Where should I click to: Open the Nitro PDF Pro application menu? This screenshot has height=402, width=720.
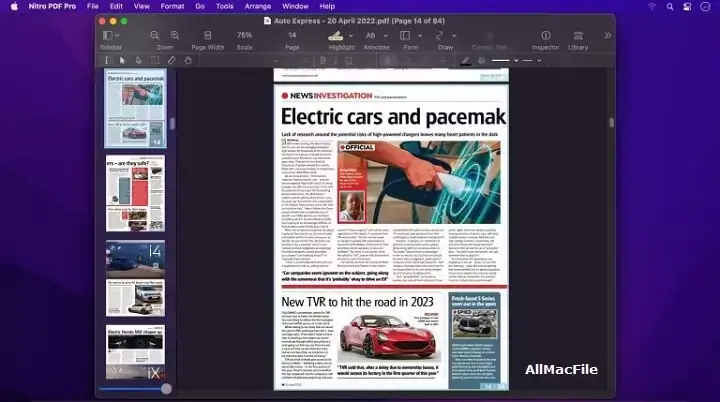[x=52, y=6]
